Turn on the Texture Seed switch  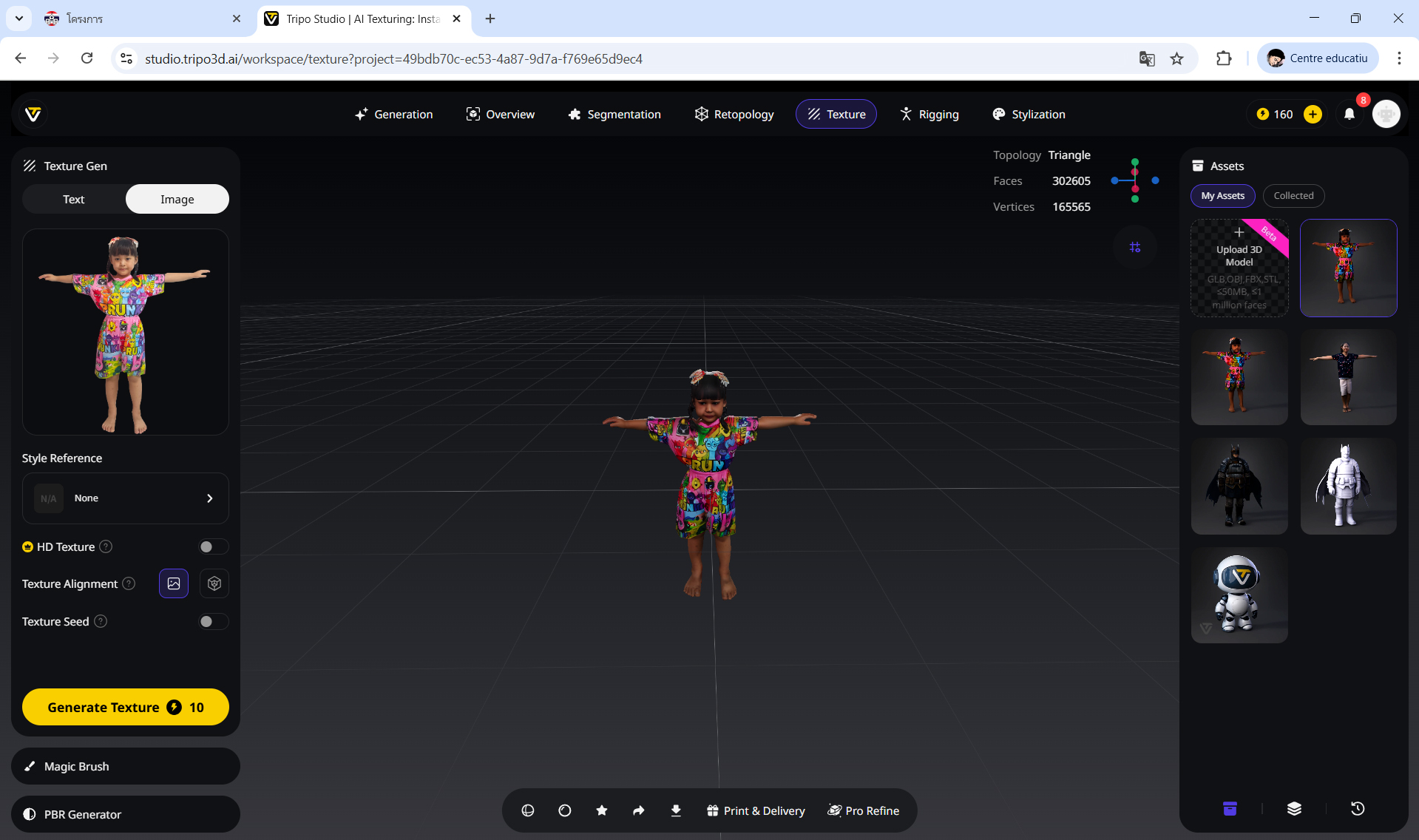pyautogui.click(x=213, y=622)
